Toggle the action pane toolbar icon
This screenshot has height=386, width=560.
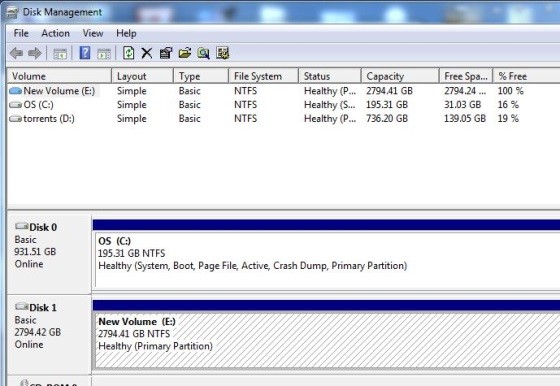tap(104, 54)
